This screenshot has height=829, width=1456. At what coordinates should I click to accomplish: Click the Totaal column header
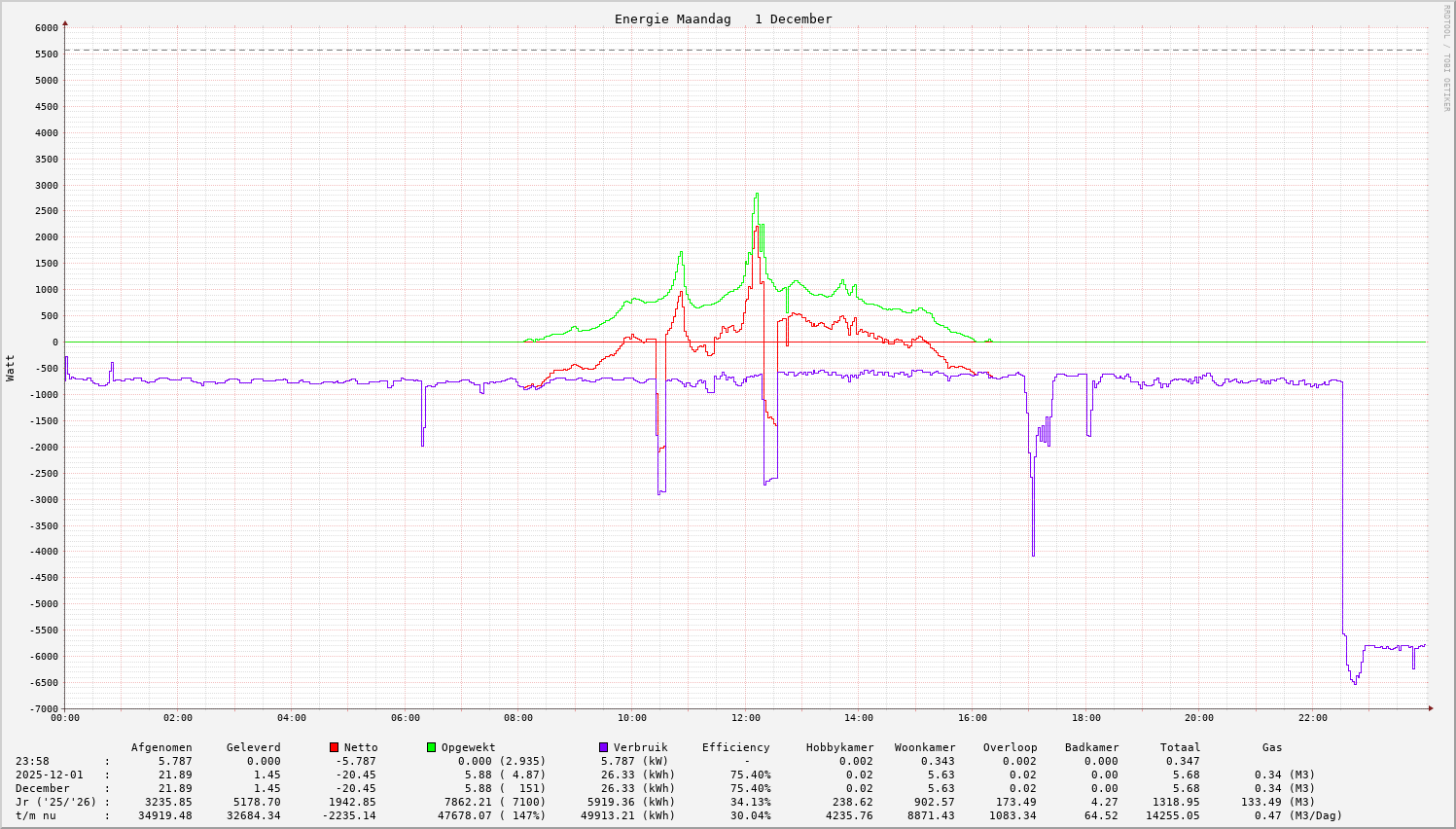coord(1180,747)
